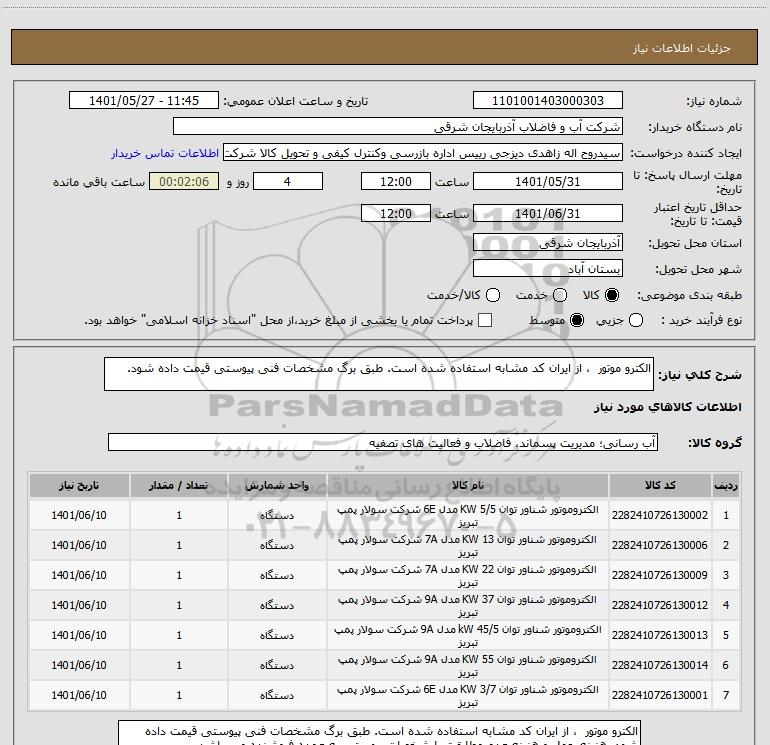Select item code 2282410726130001
770x745 pixels.
click(x=660, y=695)
